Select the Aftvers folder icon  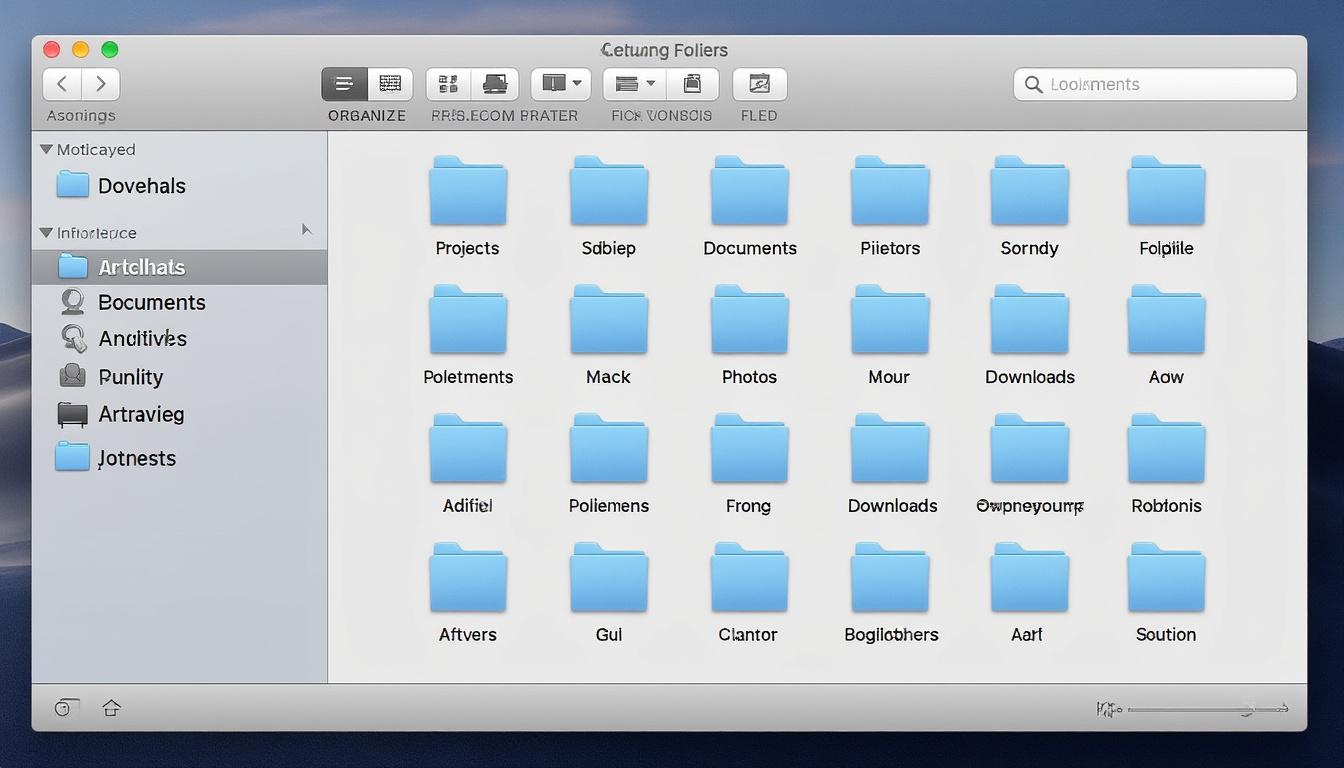coord(468,577)
